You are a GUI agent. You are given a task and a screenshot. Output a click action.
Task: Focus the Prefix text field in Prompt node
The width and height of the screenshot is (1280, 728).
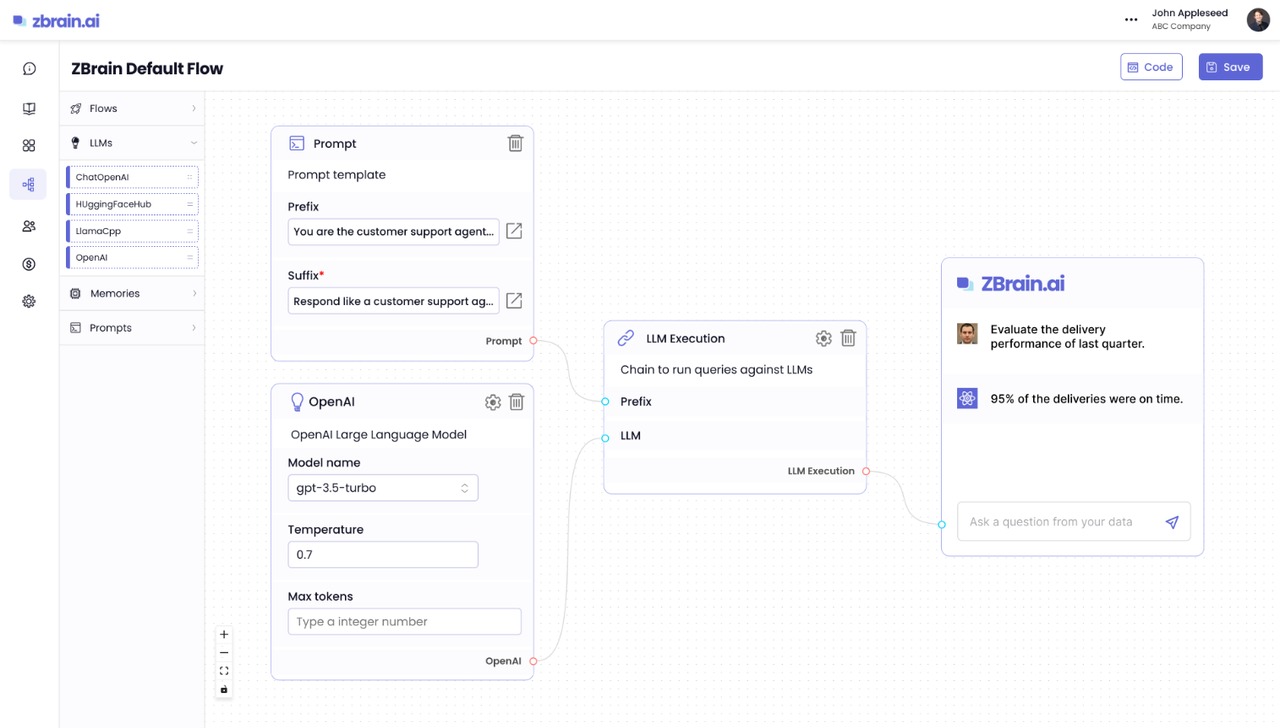(394, 231)
